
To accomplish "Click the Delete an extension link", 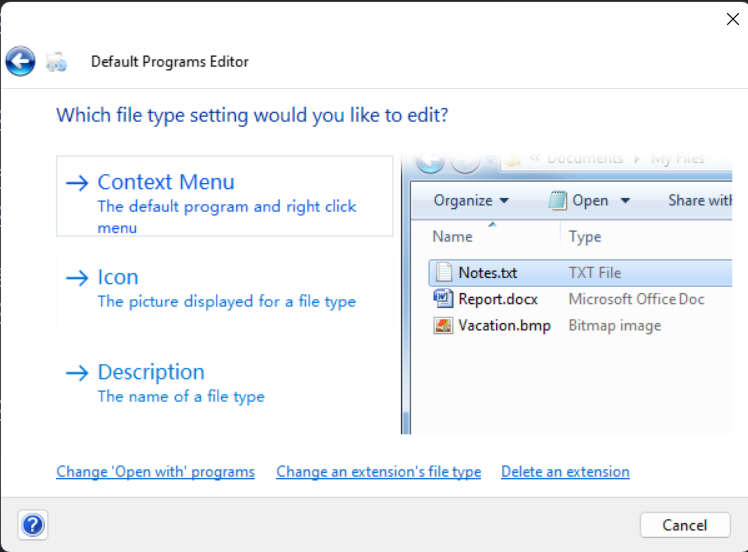I will coord(565,471).
